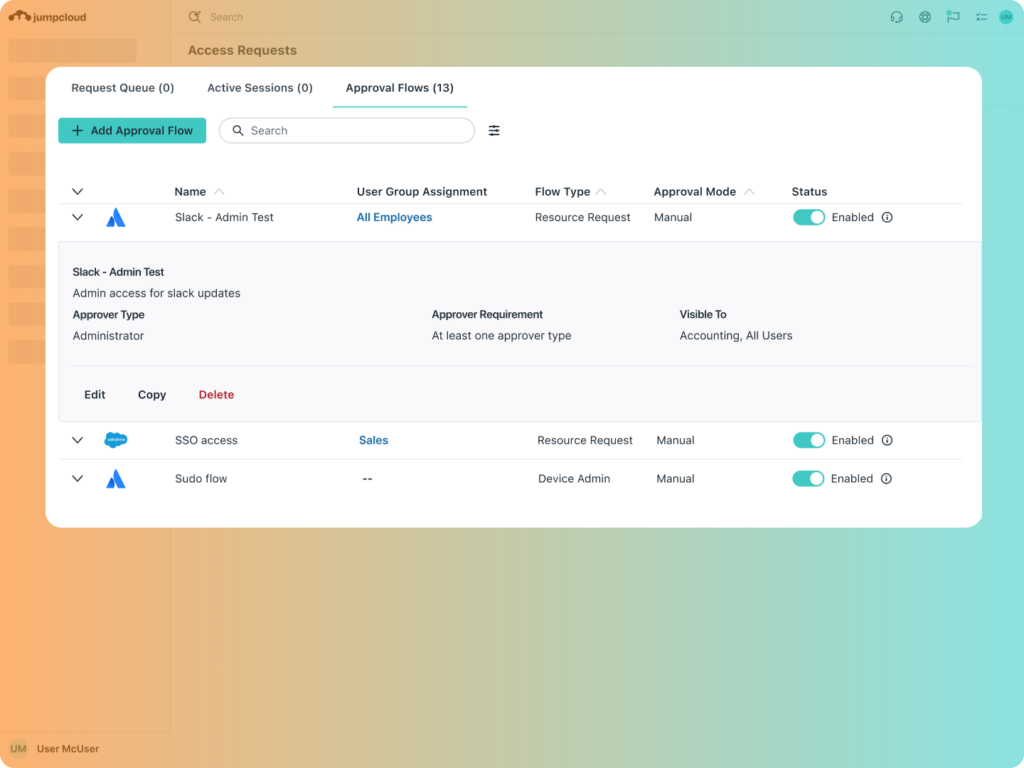Click the flag announcements icon in header
The image size is (1024, 768).
tap(953, 17)
